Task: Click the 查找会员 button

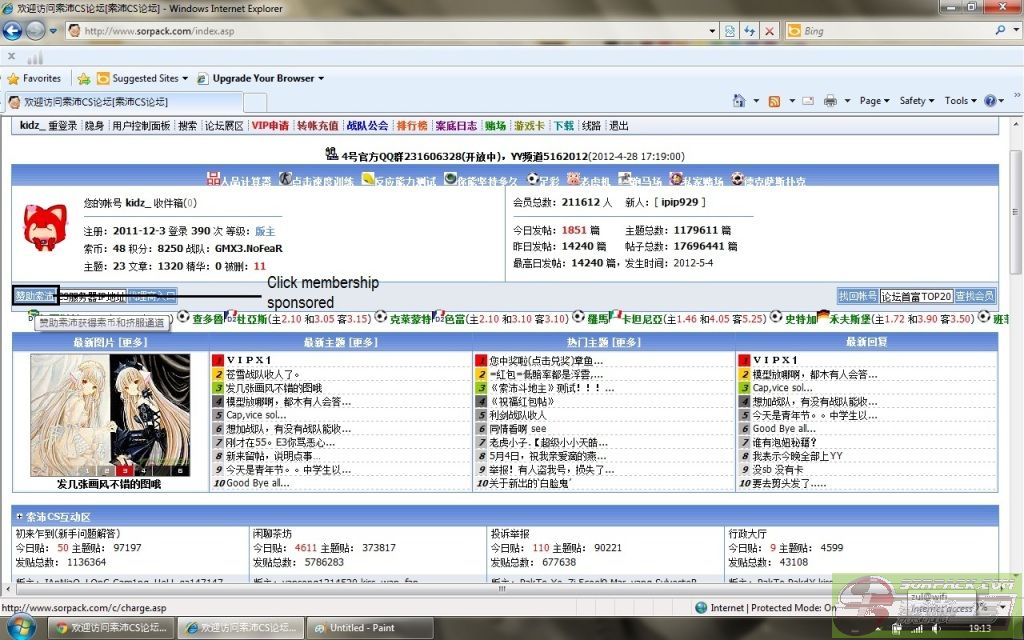Action: click(x=974, y=296)
